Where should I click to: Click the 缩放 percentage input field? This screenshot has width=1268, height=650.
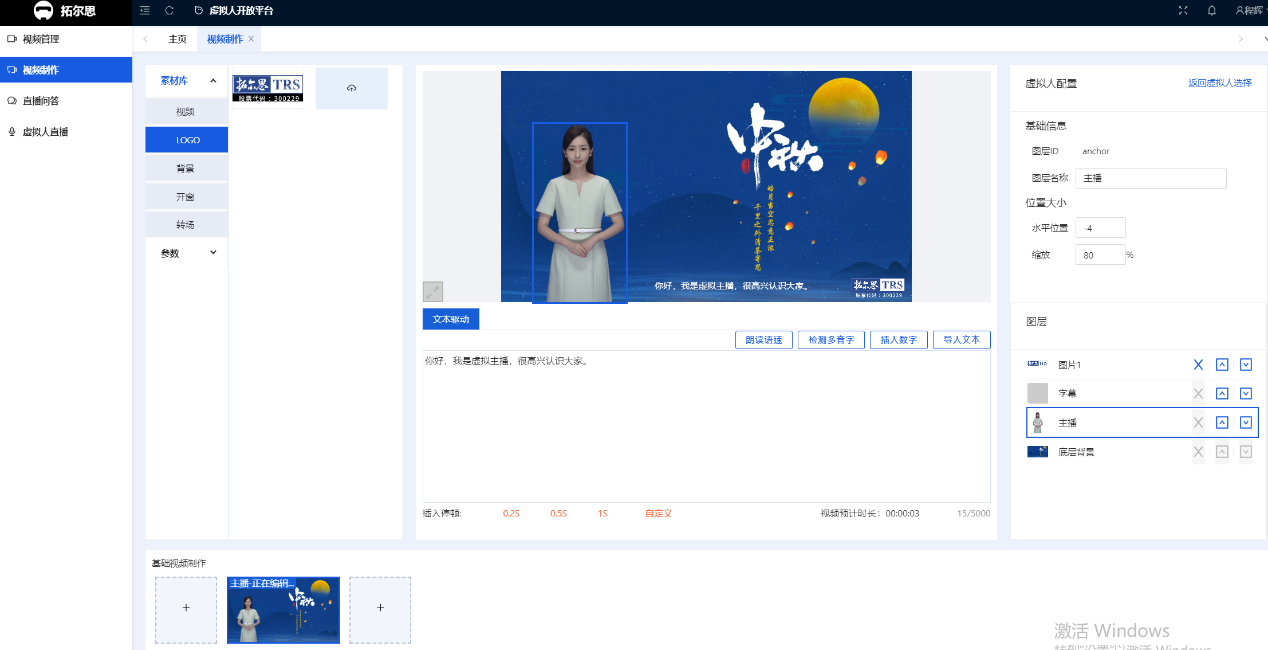coord(1099,255)
